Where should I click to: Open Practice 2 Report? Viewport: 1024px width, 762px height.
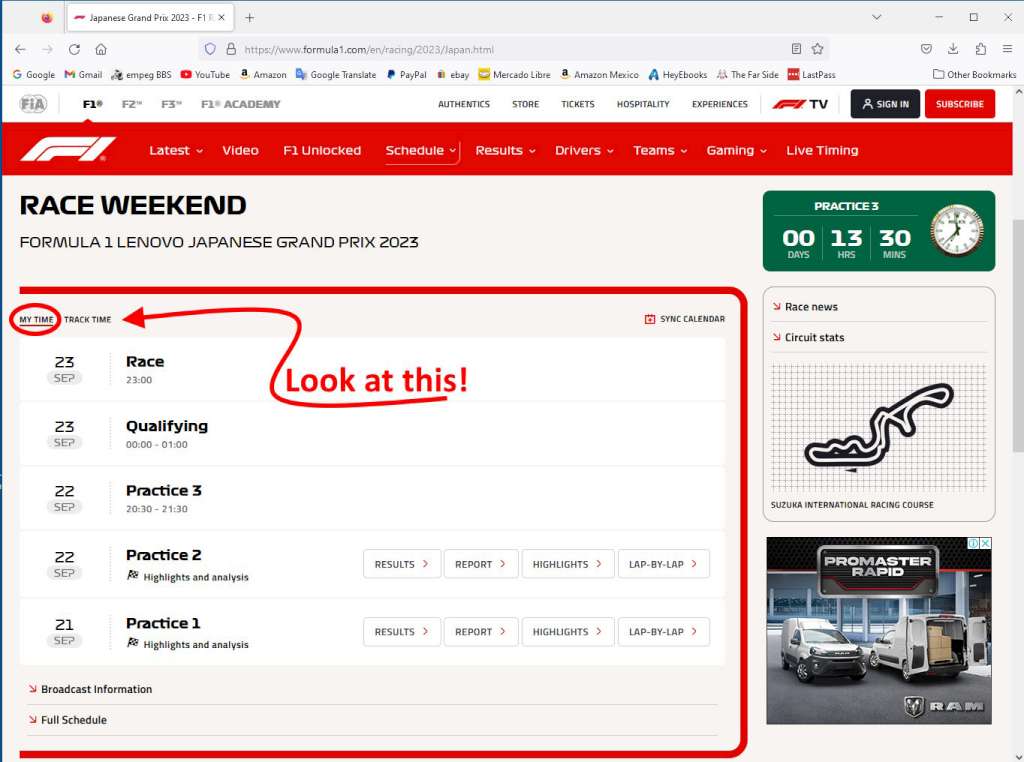pyautogui.click(x=481, y=564)
